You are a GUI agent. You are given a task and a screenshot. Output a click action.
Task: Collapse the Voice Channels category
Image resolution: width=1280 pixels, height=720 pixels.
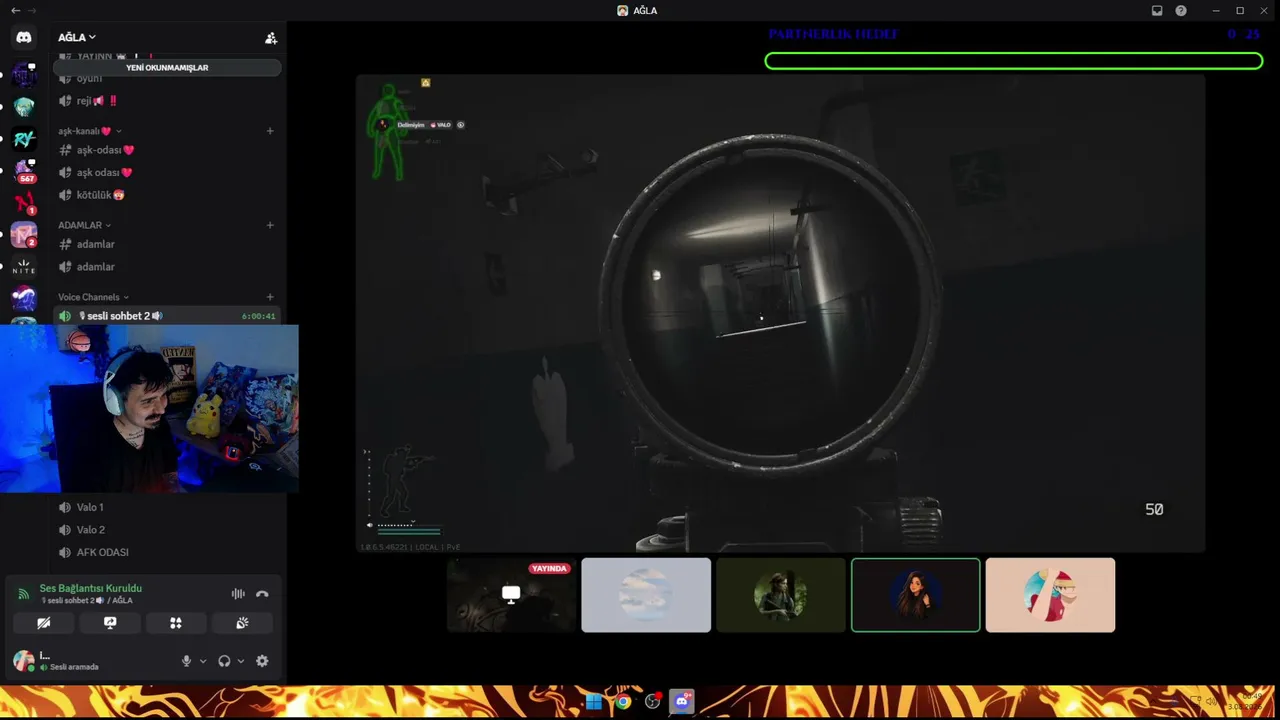coord(94,297)
